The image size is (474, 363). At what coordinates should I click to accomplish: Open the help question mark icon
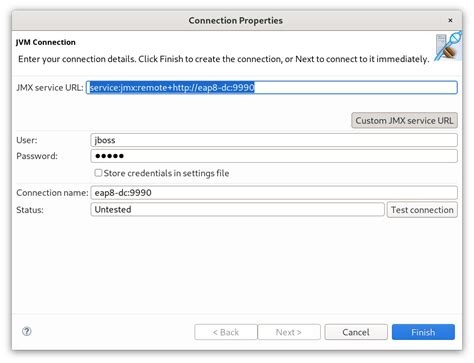(x=27, y=331)
